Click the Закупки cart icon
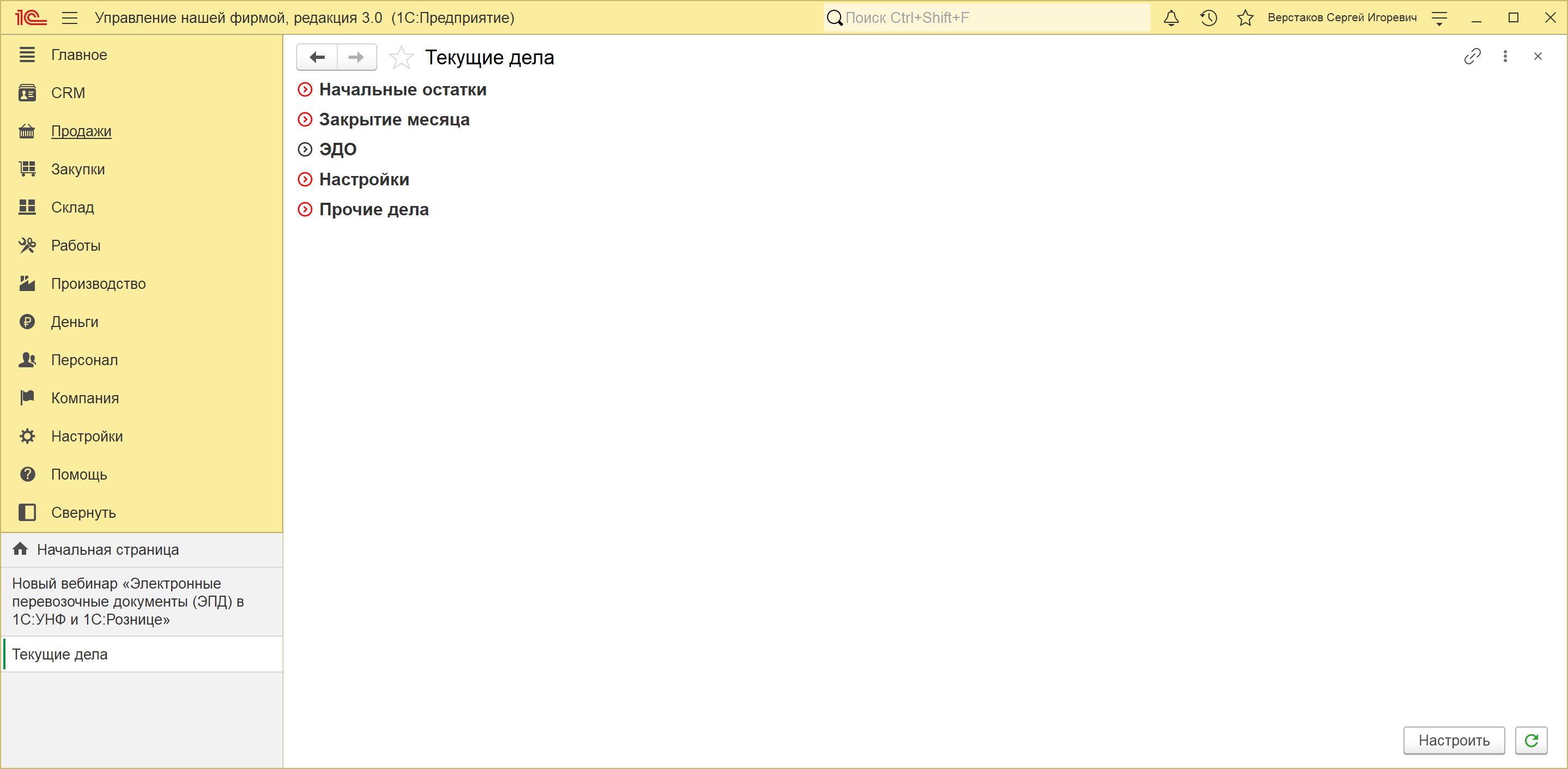 tap(27, 169)
